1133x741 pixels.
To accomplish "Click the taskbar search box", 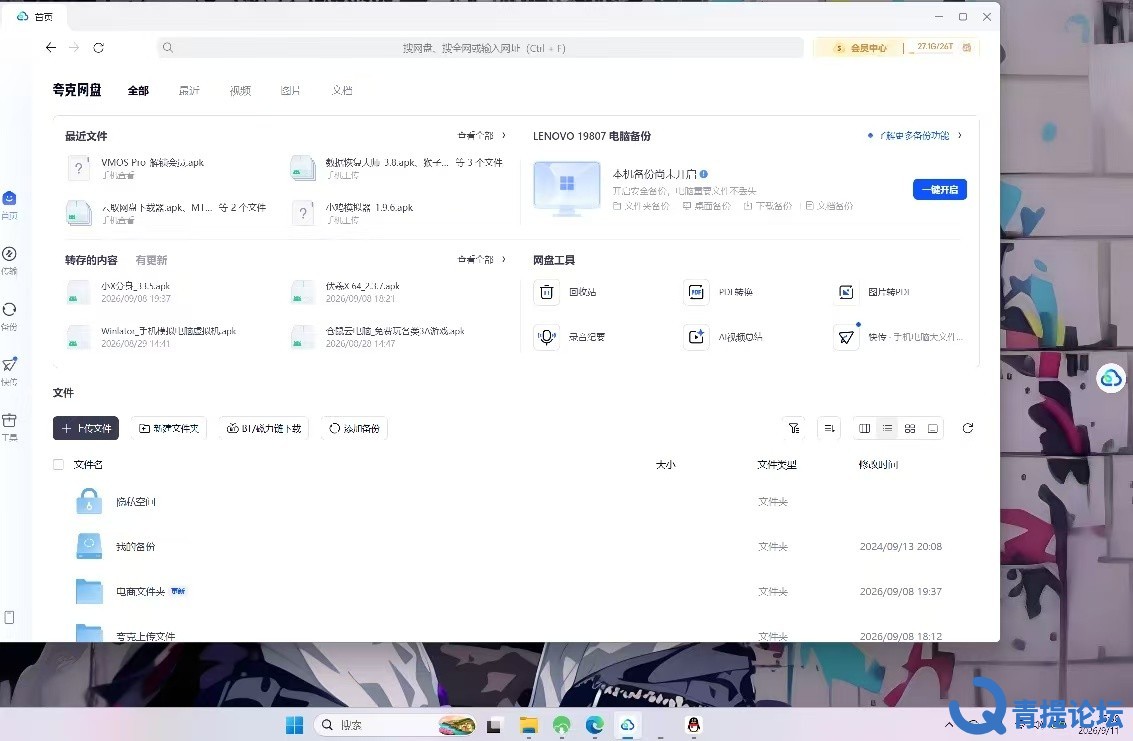I will [396, 725].
